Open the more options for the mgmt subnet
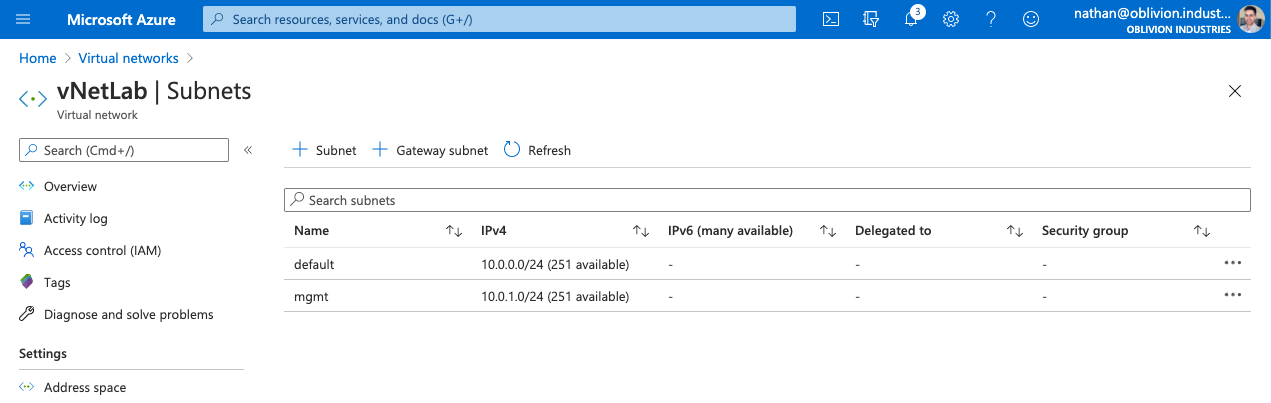The height and width of the screenshot is (403, 1271). pyautogui.click(x=1232, y=295)
